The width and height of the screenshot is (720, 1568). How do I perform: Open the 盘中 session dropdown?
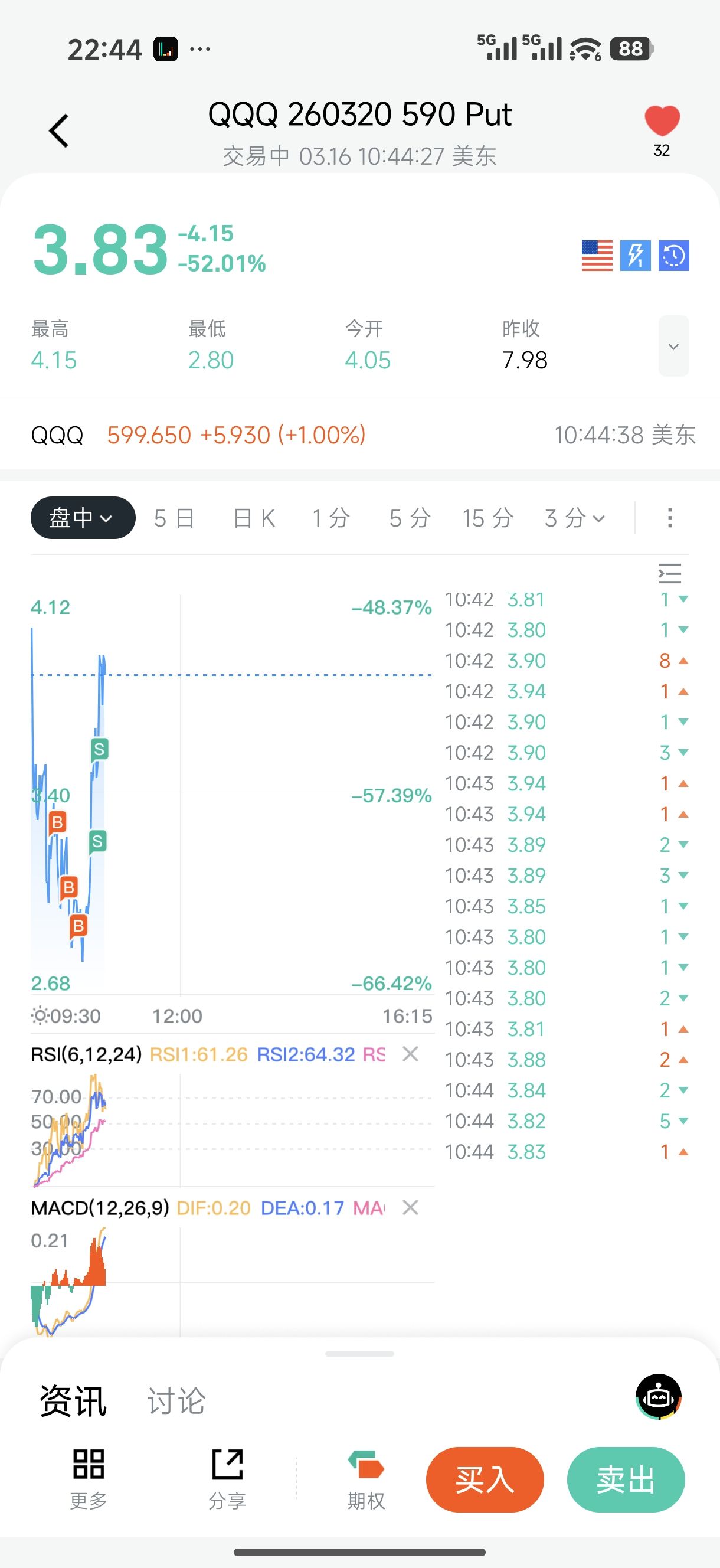[x=83, y=518]
